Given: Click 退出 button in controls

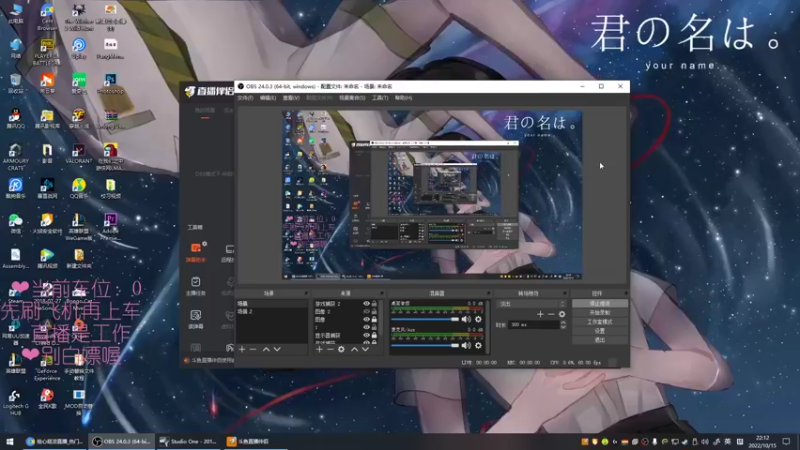Looking at the screenshot, I should tap(599, 340).
